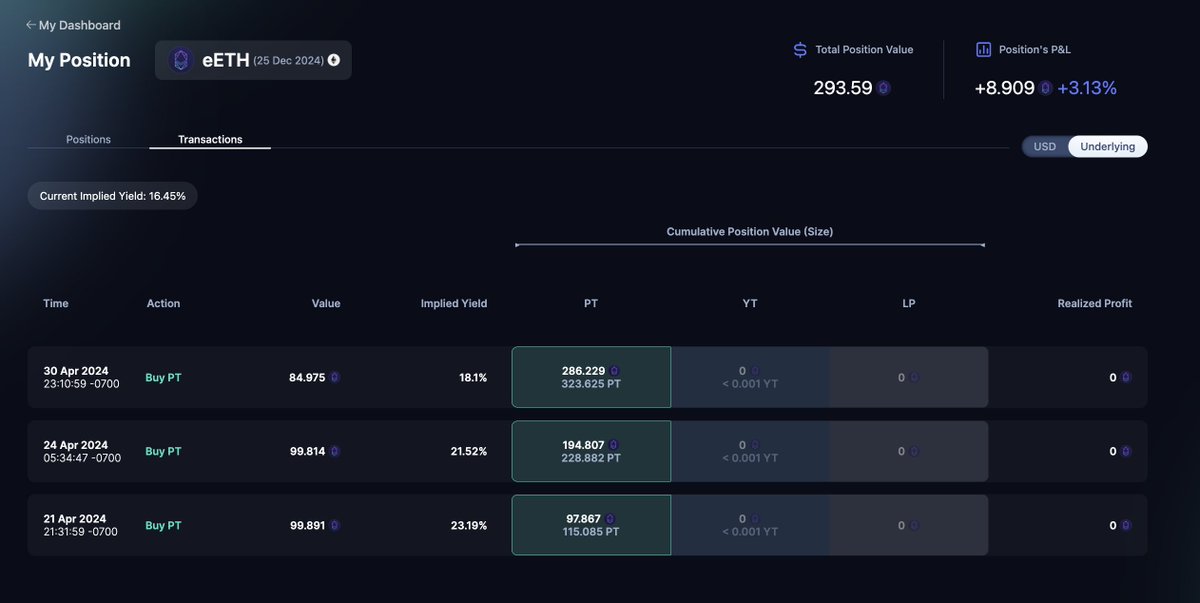This screenshot has height=603, width=1200.
Task: Click the YT cell in the 30 Apr row
Action: coord(750,377)
